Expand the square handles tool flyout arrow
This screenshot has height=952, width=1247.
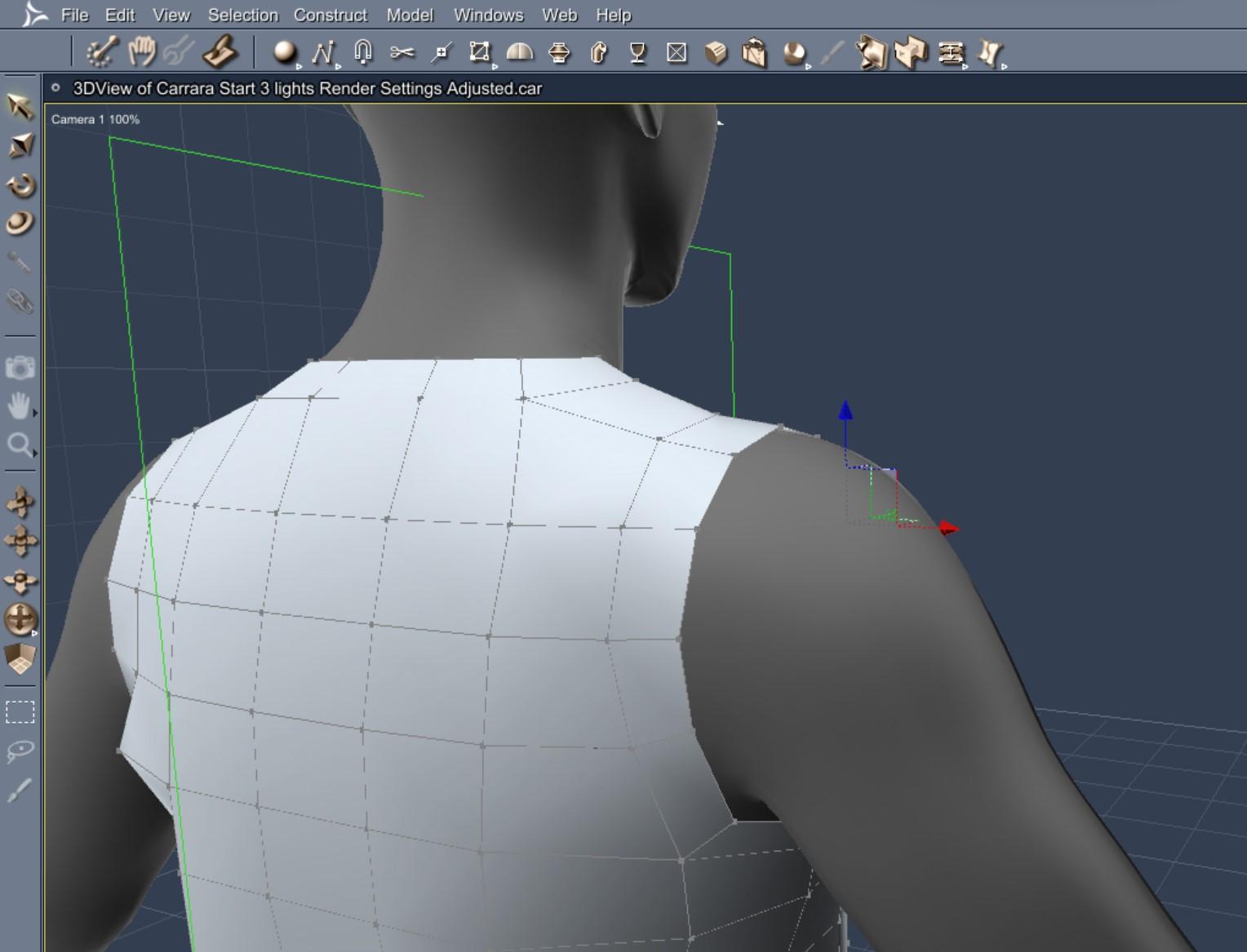(x=495, y=67)
